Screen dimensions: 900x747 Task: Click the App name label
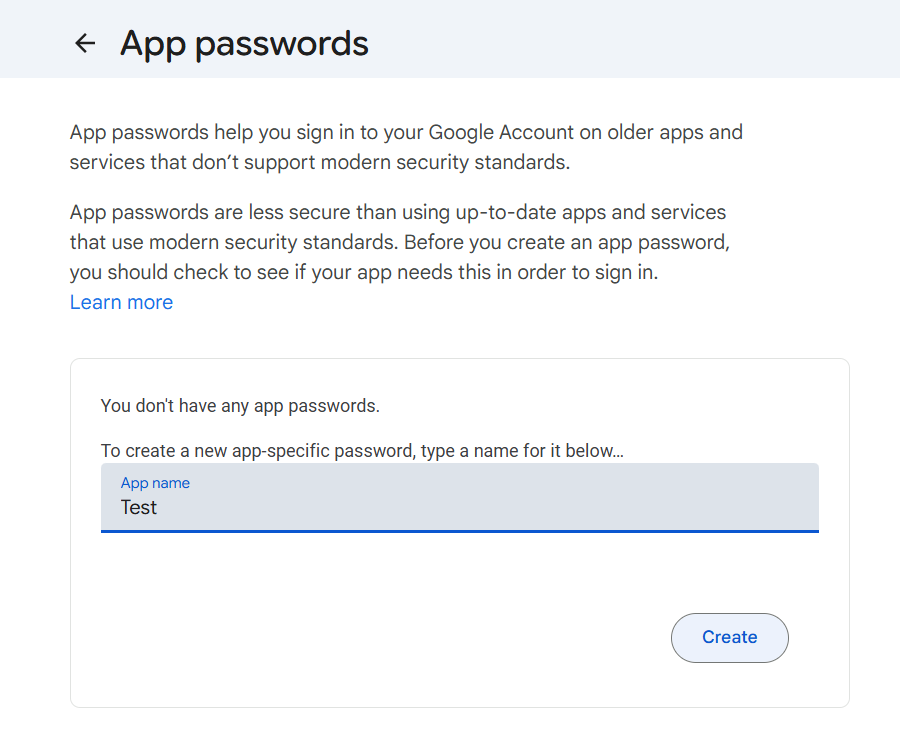coord(155,483)
